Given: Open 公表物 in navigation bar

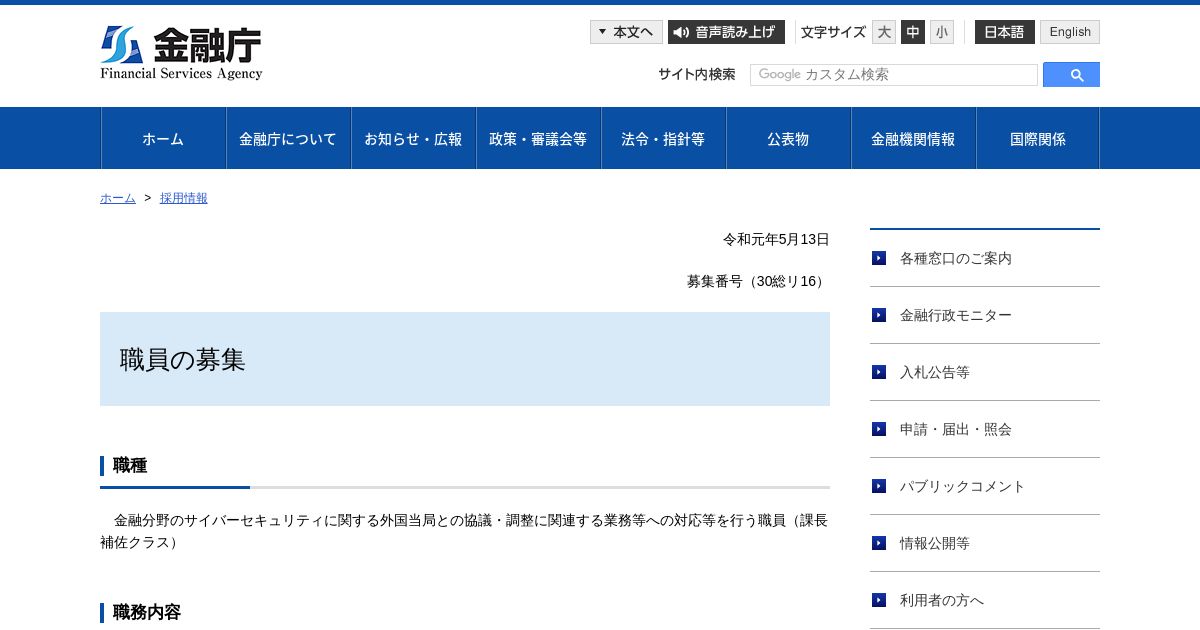Looking at the screenshot, I should point(788,138).
